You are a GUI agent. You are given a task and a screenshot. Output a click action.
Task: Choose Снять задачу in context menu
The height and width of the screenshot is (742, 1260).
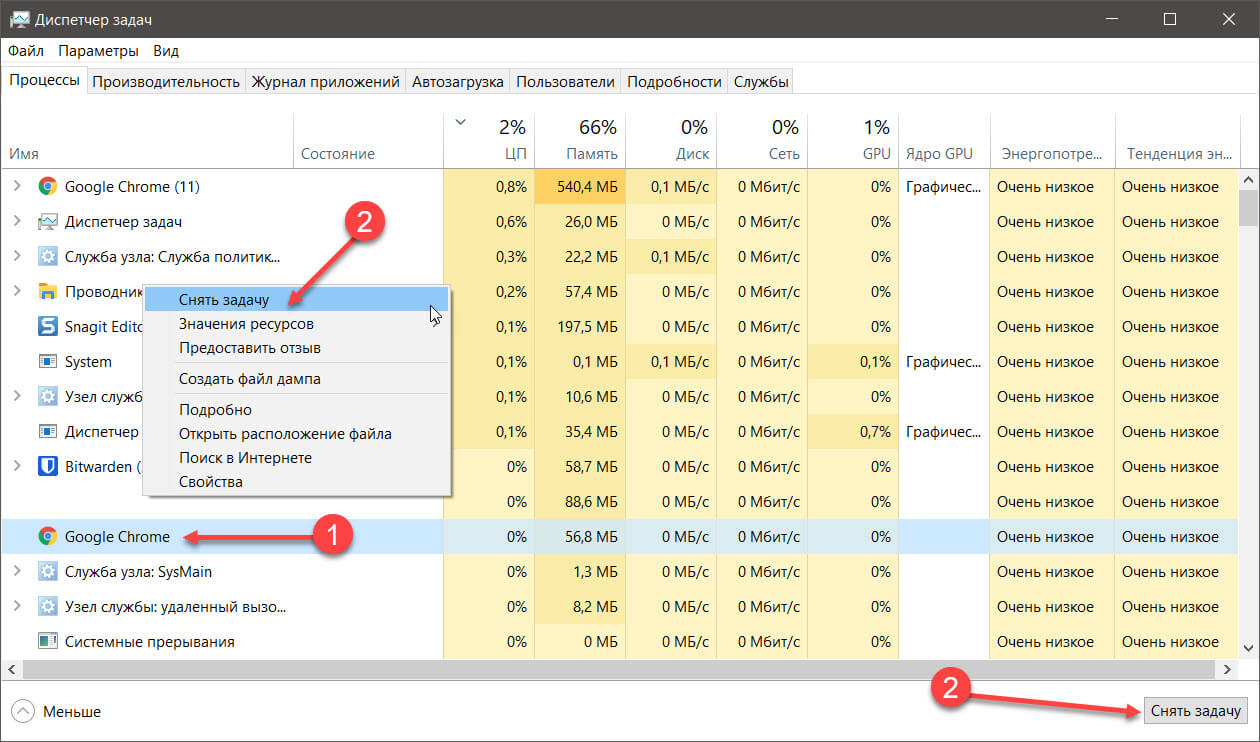[223, 300]
